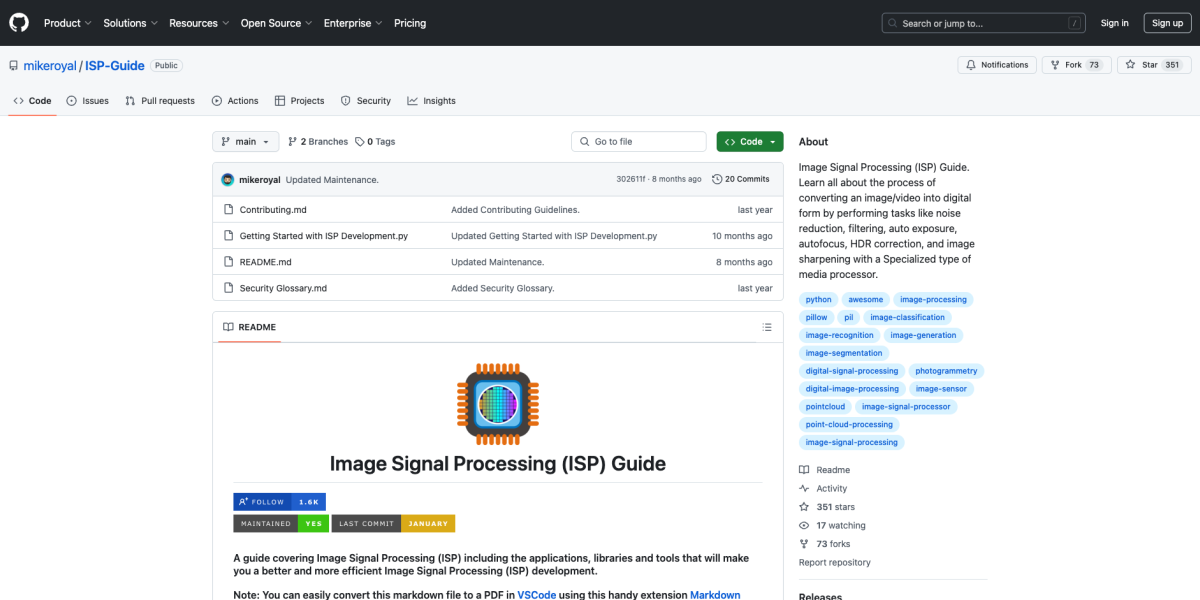Viewport: 1200px width, 600px height.
Task: Click the GitHub logo icon
Action: click(20, 23)
